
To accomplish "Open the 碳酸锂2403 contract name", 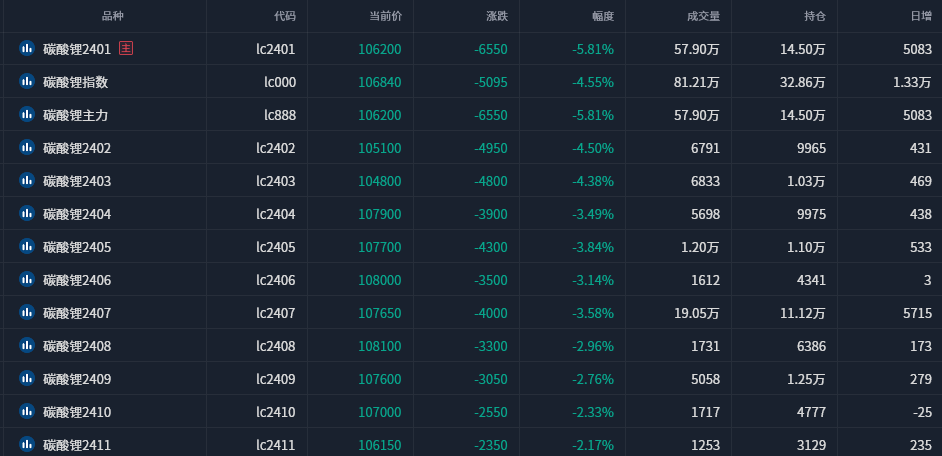I will pos(77,181).
